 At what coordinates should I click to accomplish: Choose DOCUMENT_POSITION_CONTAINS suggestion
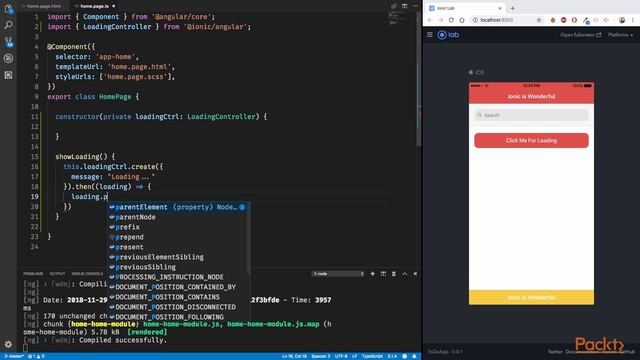pos(178,297)
